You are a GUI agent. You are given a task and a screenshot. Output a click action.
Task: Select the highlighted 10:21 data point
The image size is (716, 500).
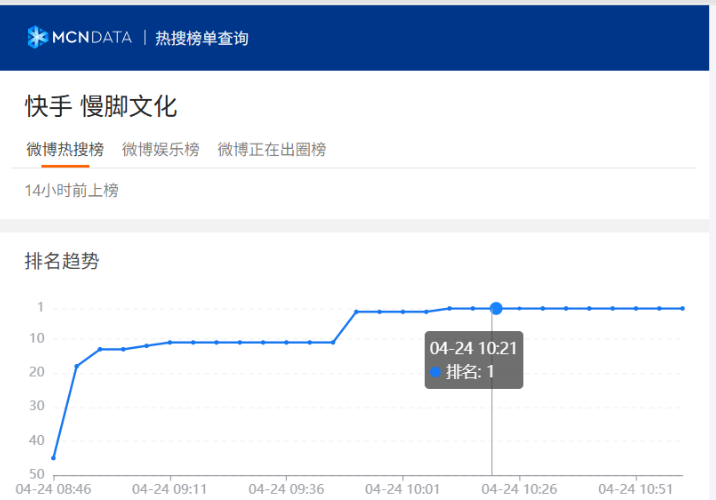point(496,308)
